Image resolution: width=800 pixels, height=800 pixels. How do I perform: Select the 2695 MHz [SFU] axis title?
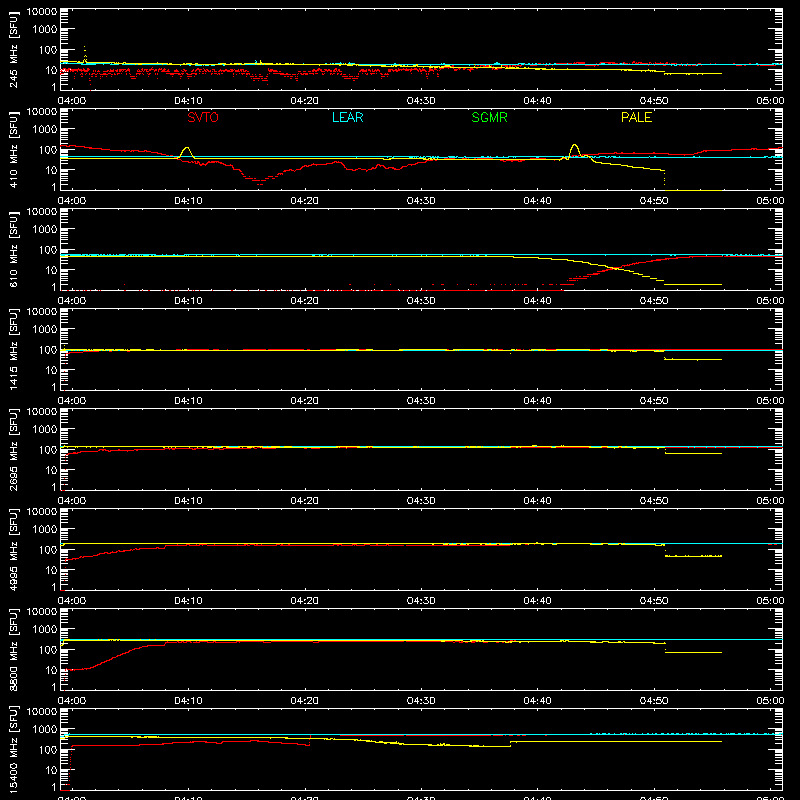tap(13, 449)
